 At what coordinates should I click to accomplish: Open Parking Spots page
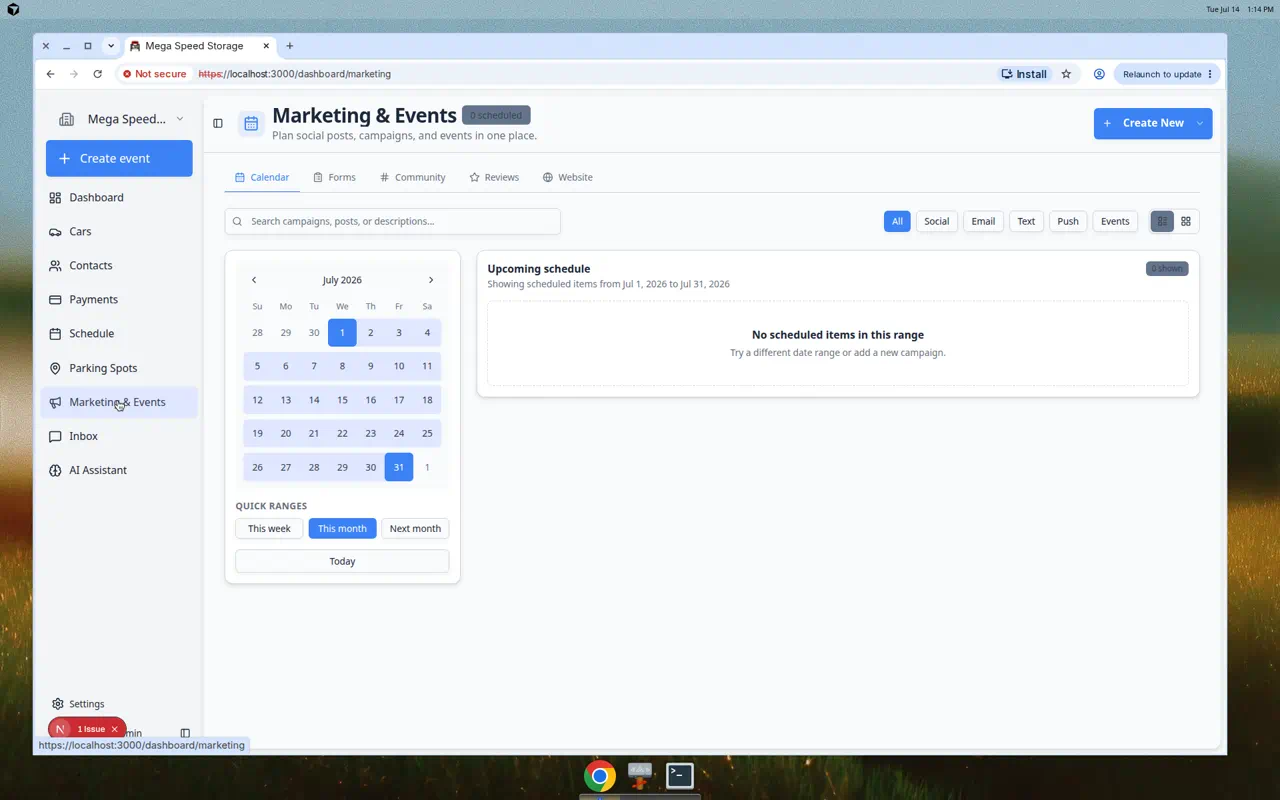click(119, 368)
